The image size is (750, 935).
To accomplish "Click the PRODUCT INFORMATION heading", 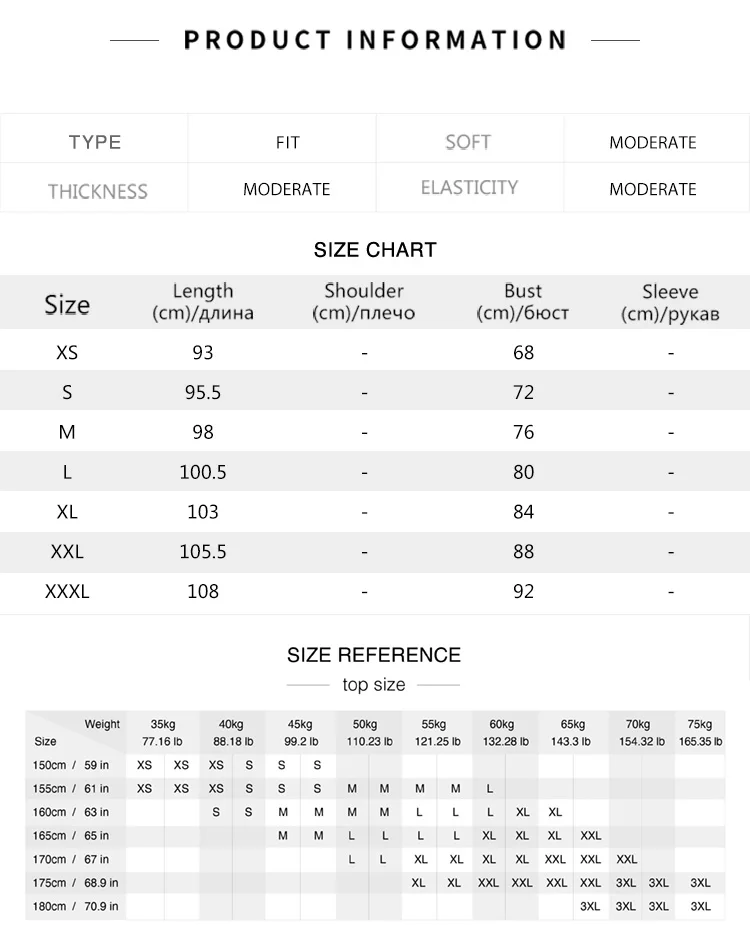I will click(x=375, y=40).
